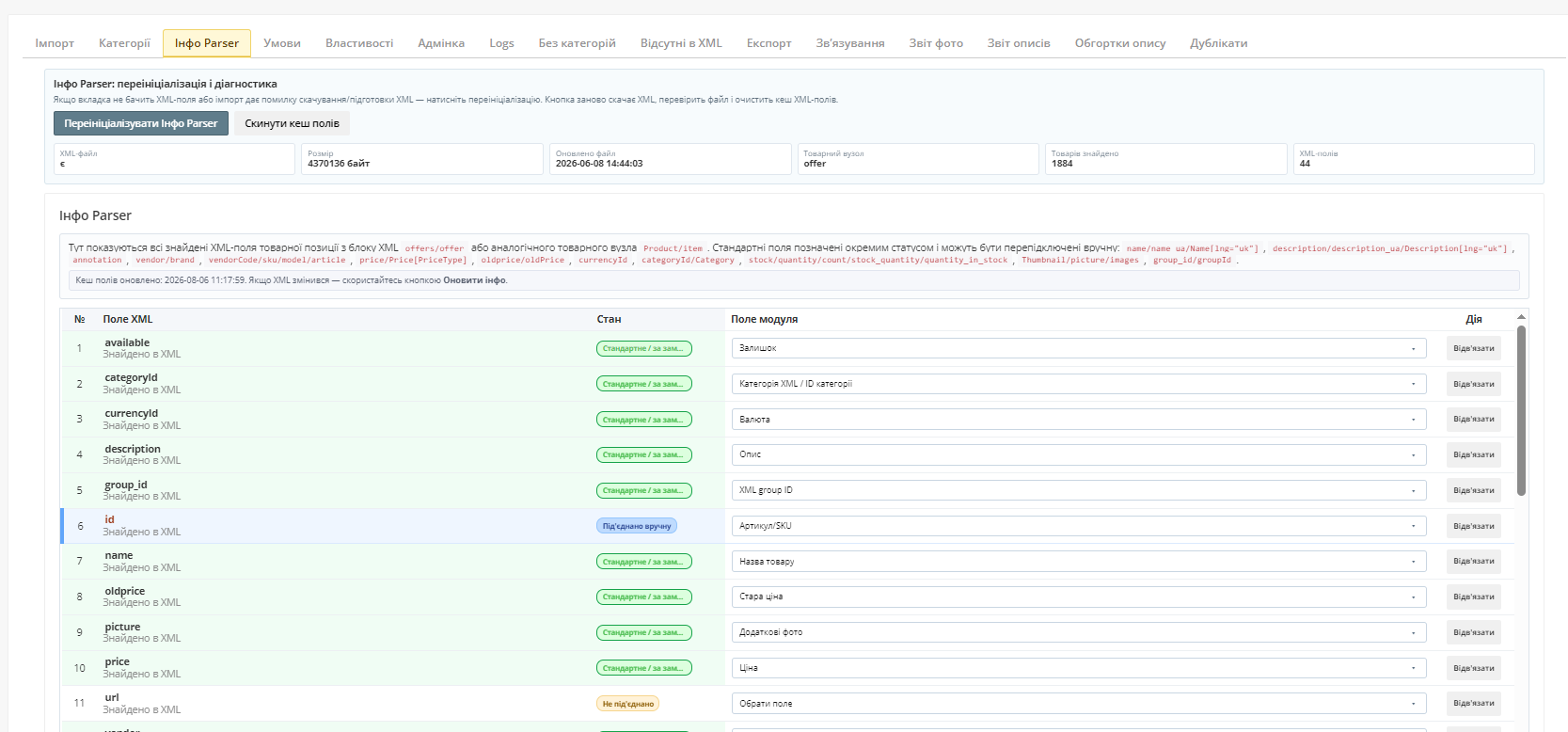Screen dimensions: 1568x732
Task: Open the Імпорт tab
Action: pos(55,43)
